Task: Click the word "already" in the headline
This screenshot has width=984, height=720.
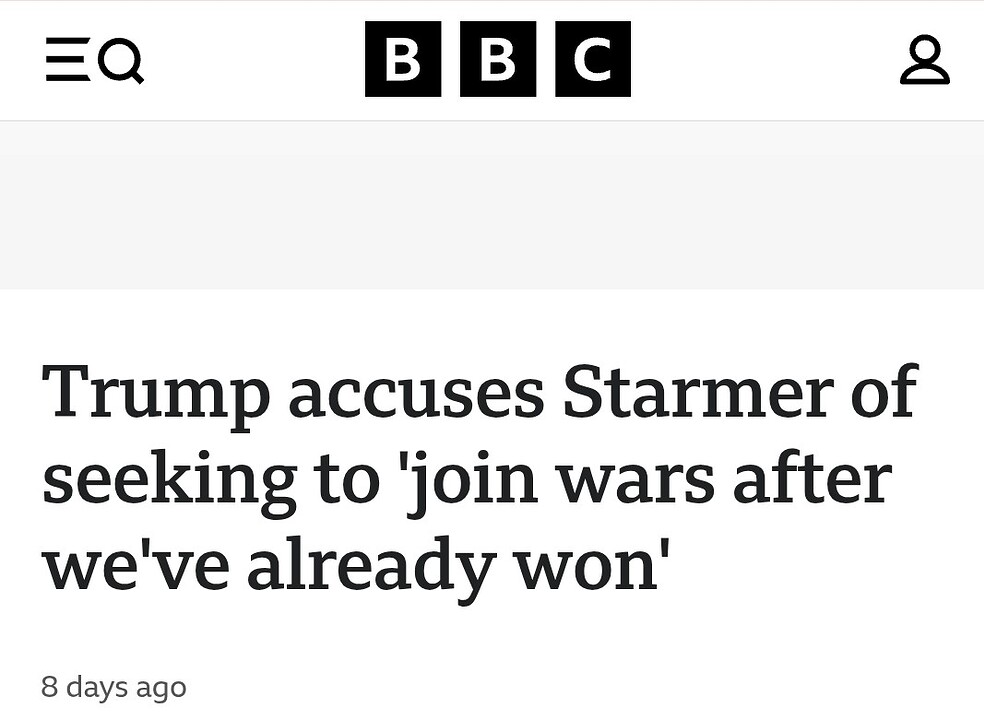Action: coord(371,567)
